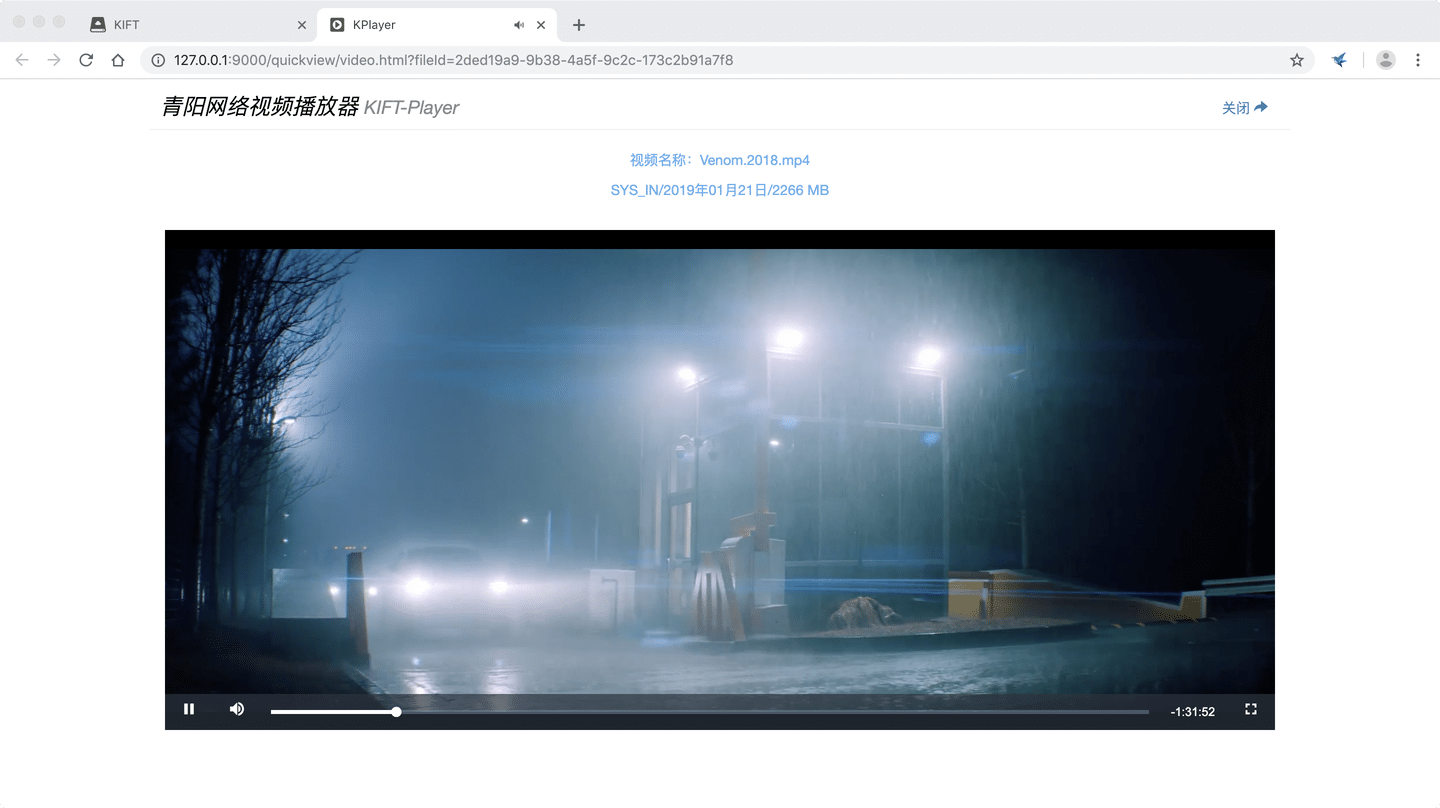This screenshot has width=1440, height=808.
Task: Open the browser profile avatar
Action: 1386,60
